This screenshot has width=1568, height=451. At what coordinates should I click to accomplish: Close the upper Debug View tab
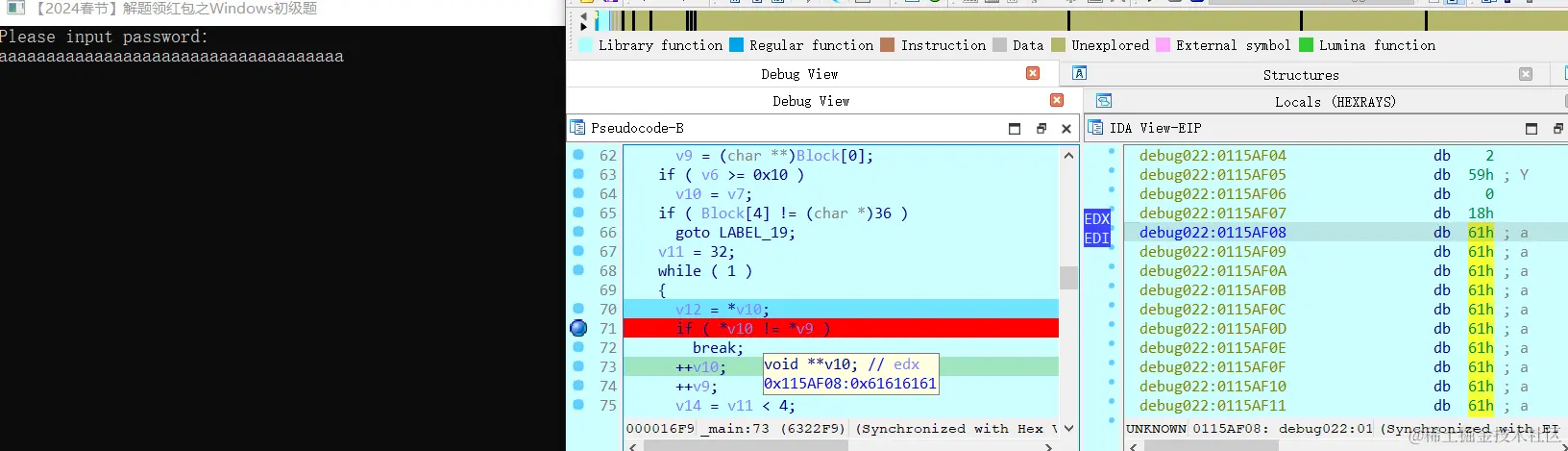(1033, 73)
